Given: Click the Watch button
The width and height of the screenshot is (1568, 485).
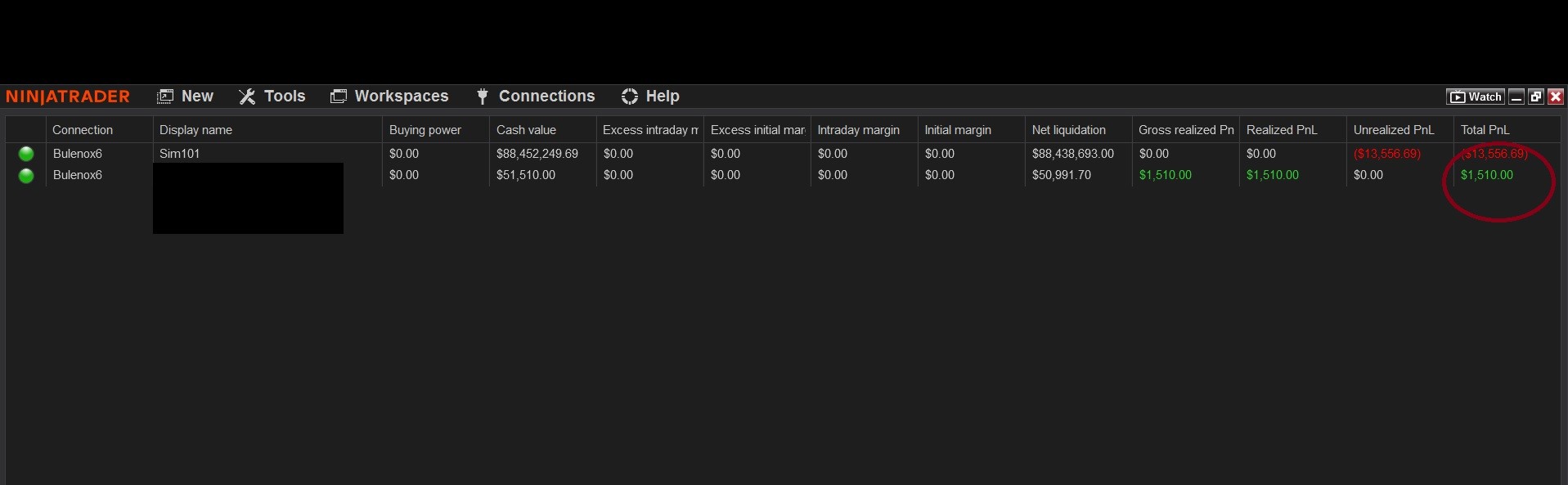Looking at the screenshot, I should click(1476, 97).
